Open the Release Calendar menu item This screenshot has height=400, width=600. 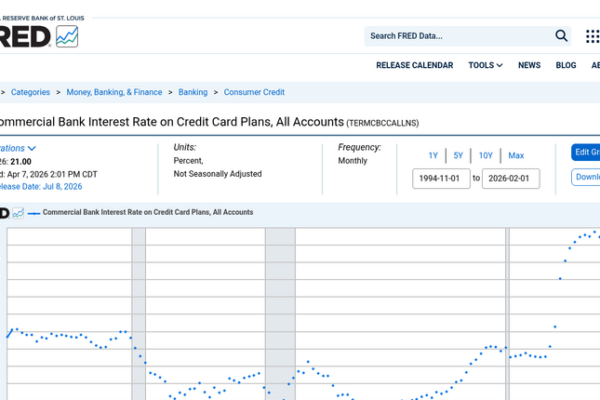[414, 65]
